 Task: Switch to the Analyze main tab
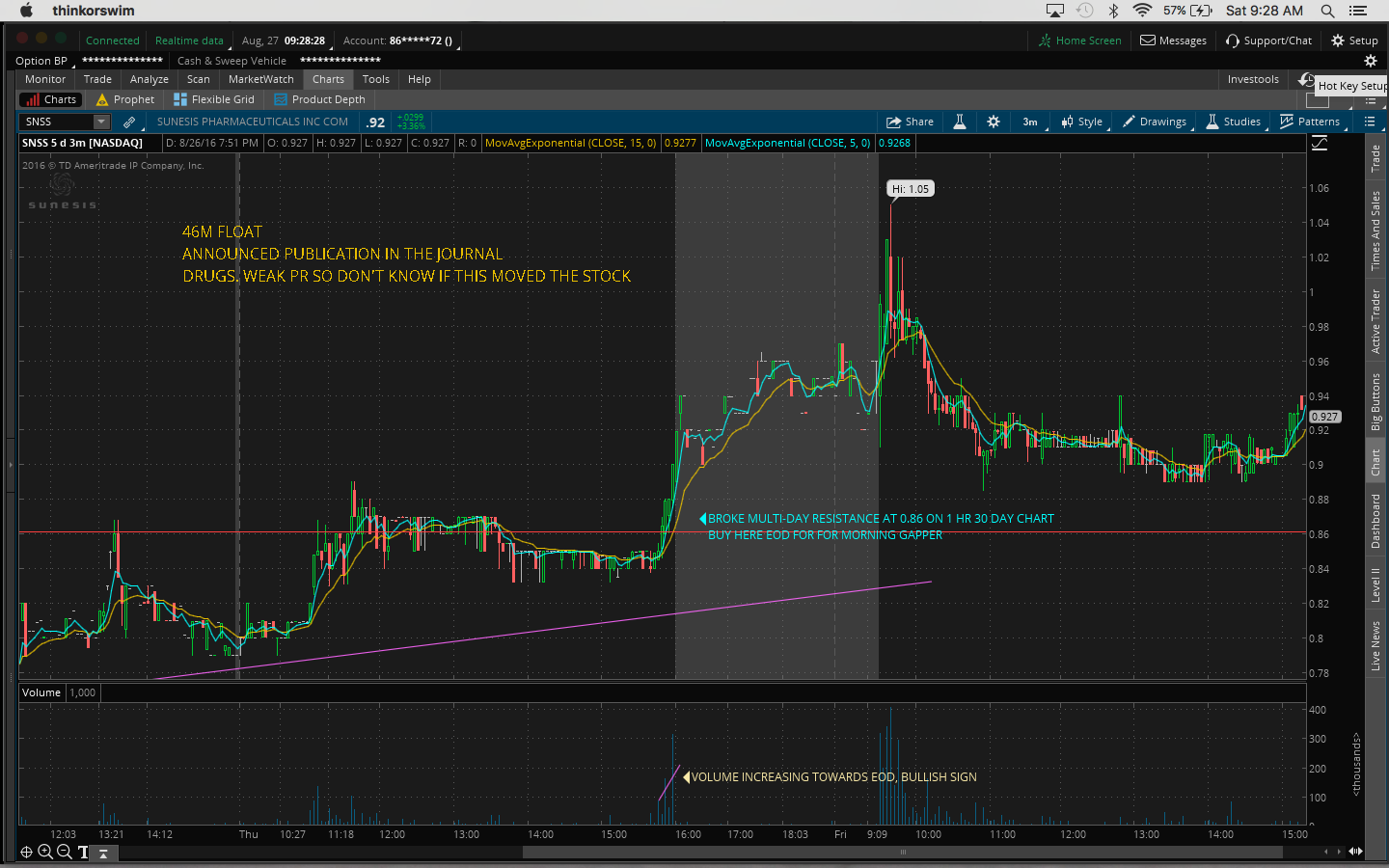click(150, 79)
